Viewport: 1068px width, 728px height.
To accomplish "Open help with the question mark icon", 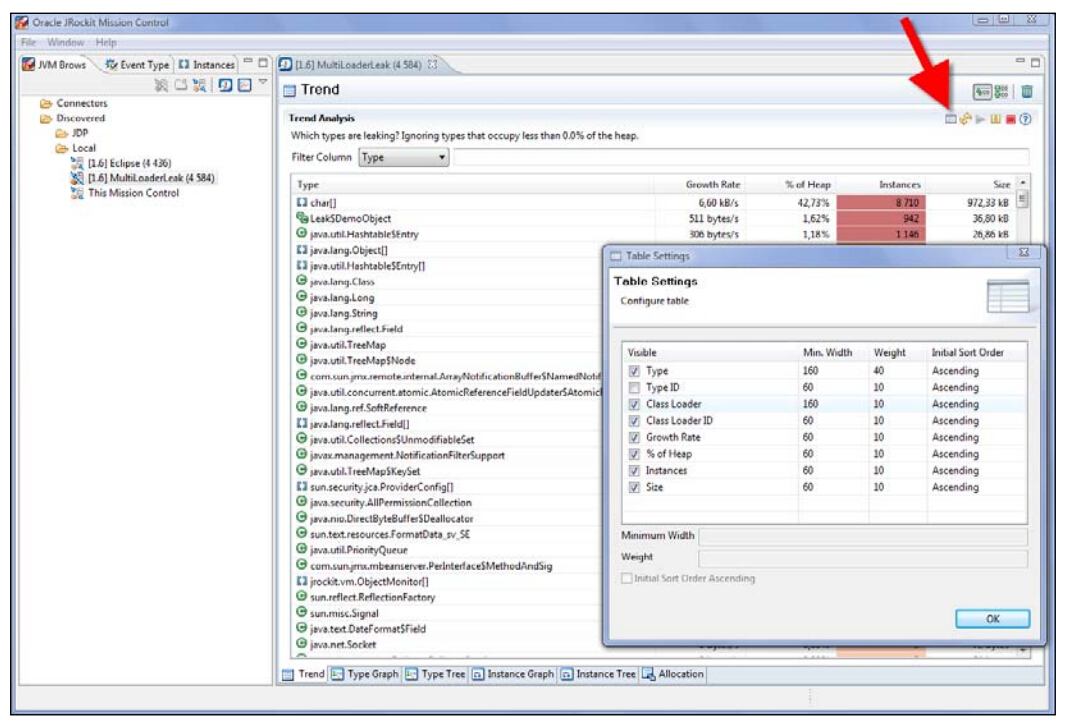I will coord(1026,119).
